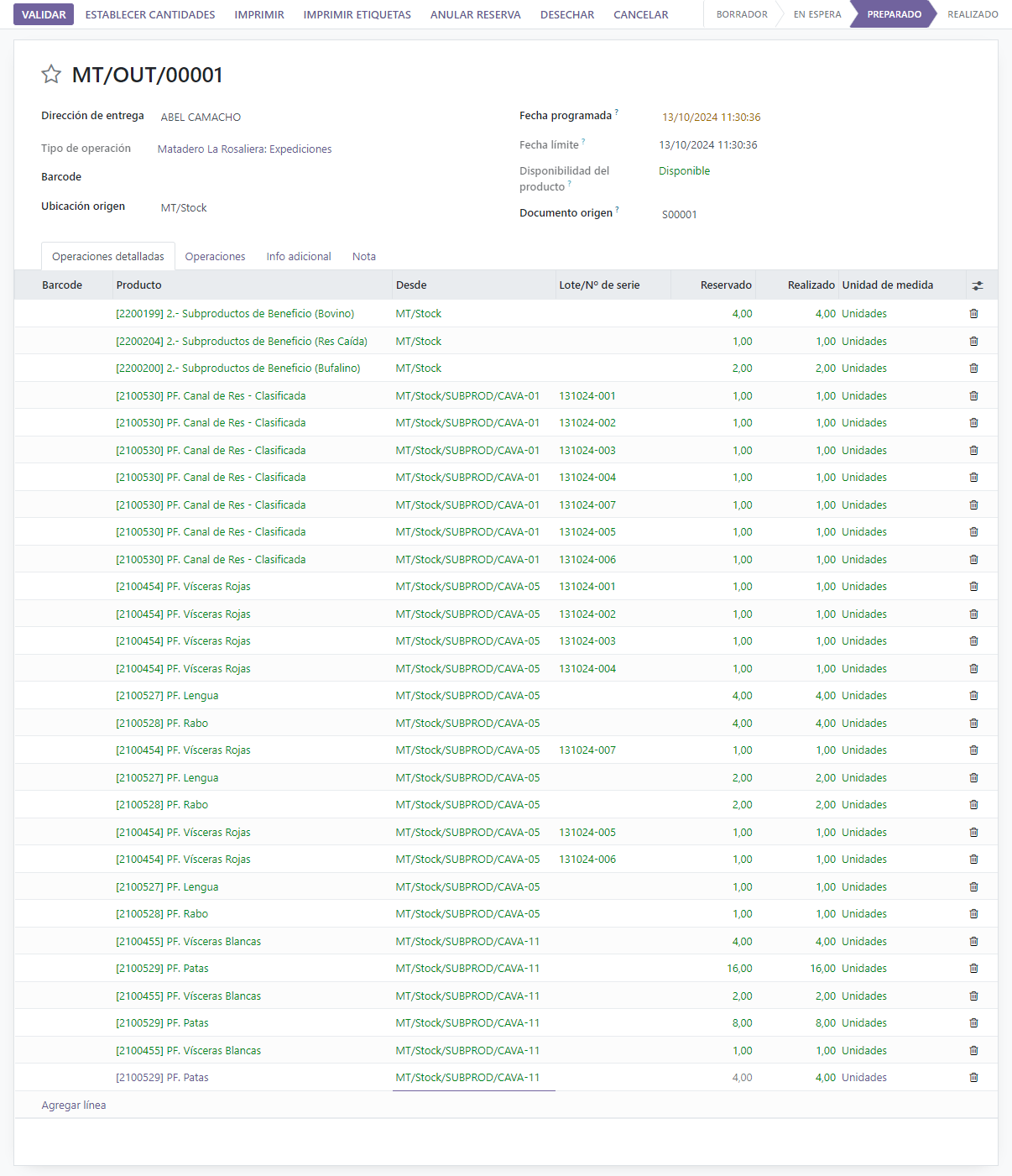Remove the Vísceras Rojas lot 131024-007 row
The height and width of the screenshot is (1176, 1012).
pyautogui.click(x=973, y=750)
